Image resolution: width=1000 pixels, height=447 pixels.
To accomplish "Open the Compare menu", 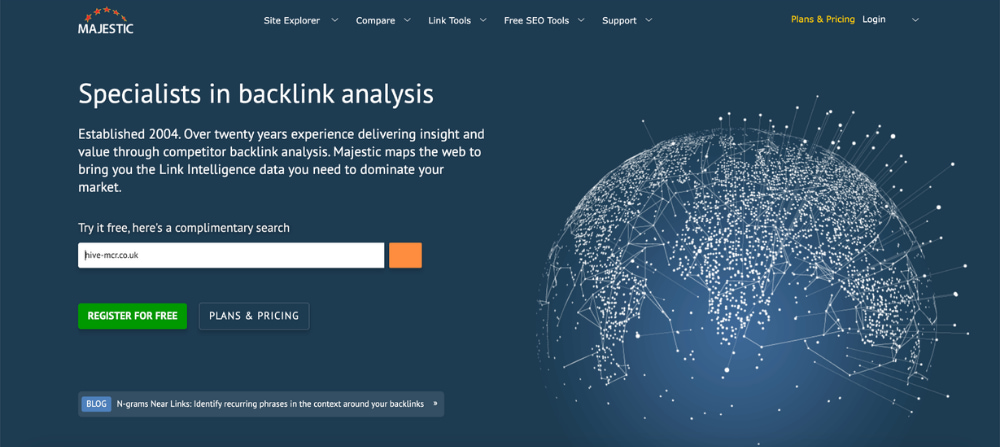I will tap(375, 20).
